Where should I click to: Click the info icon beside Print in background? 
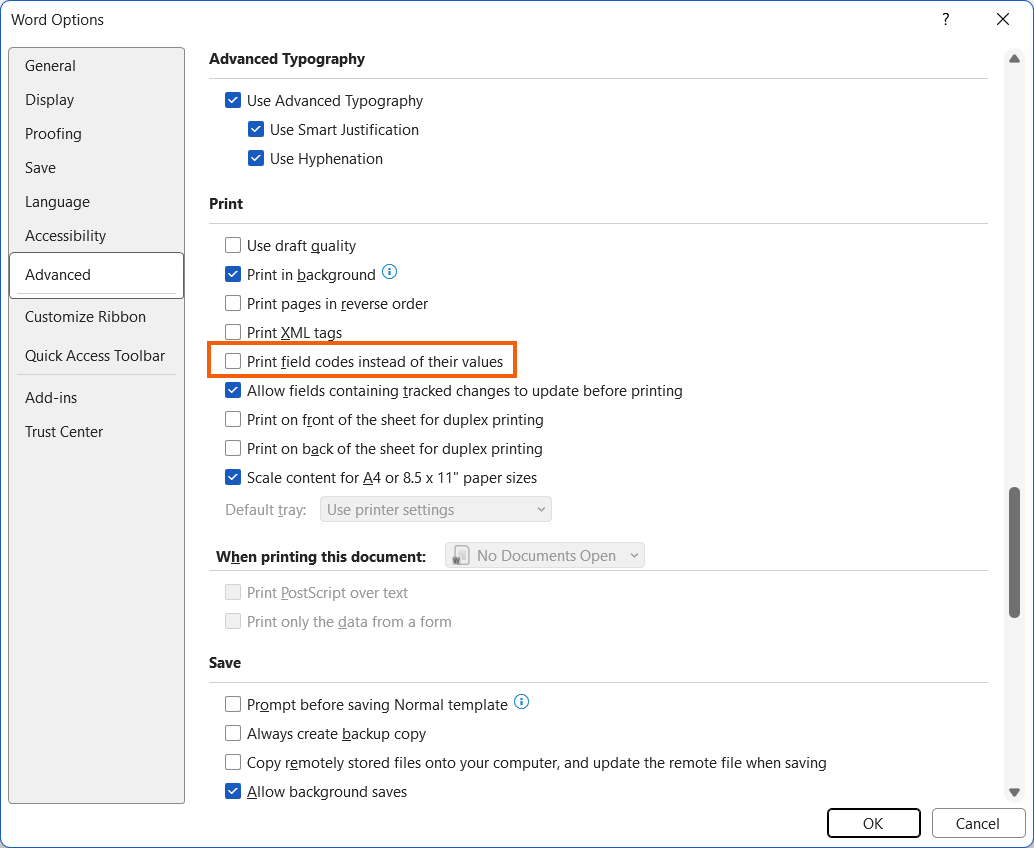coord(390,272)
